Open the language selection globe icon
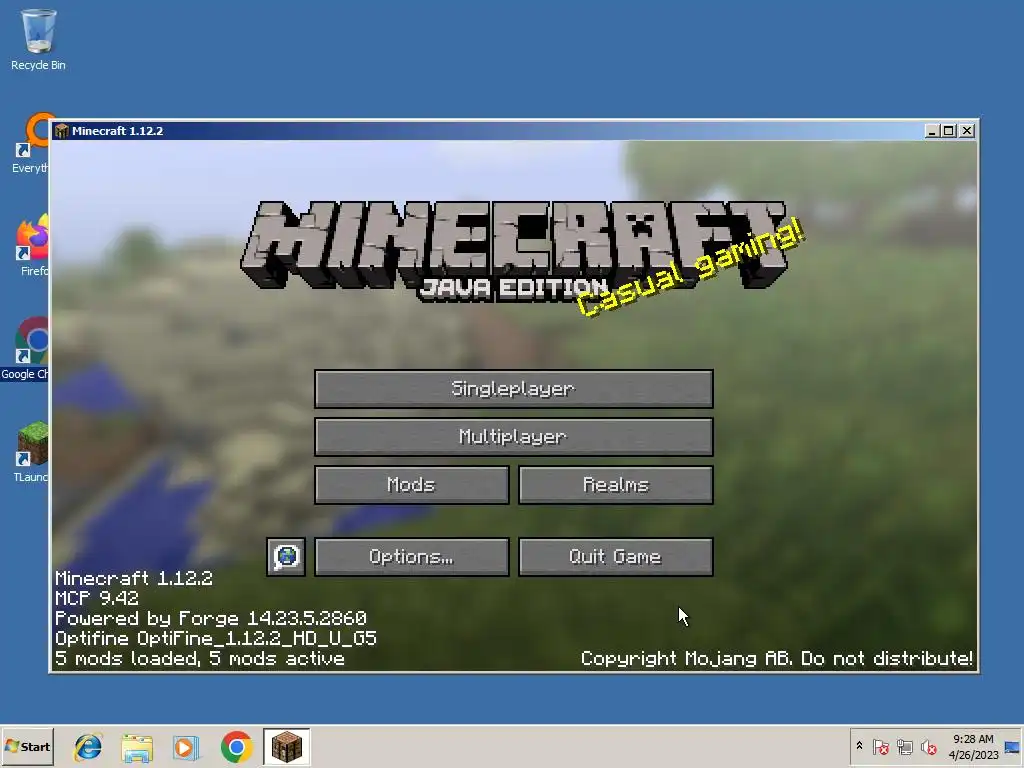The width and height of the screenshot is (1024, 768). point(286,556)
